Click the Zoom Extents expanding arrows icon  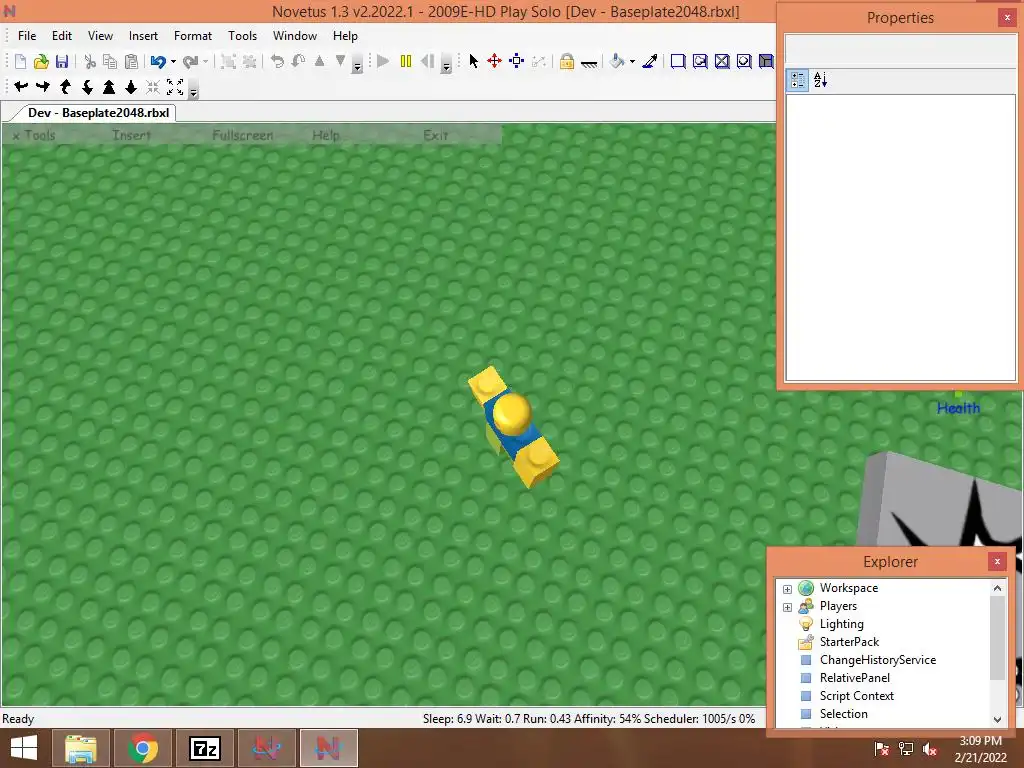[175, 86]
